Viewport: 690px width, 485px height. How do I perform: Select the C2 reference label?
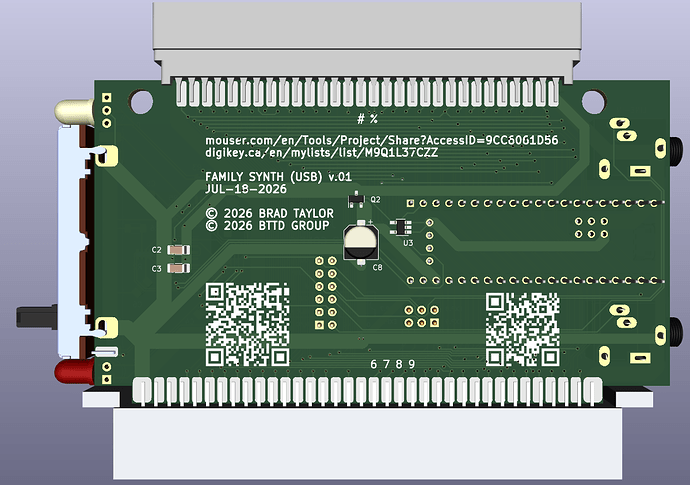(x=156, y=250)
